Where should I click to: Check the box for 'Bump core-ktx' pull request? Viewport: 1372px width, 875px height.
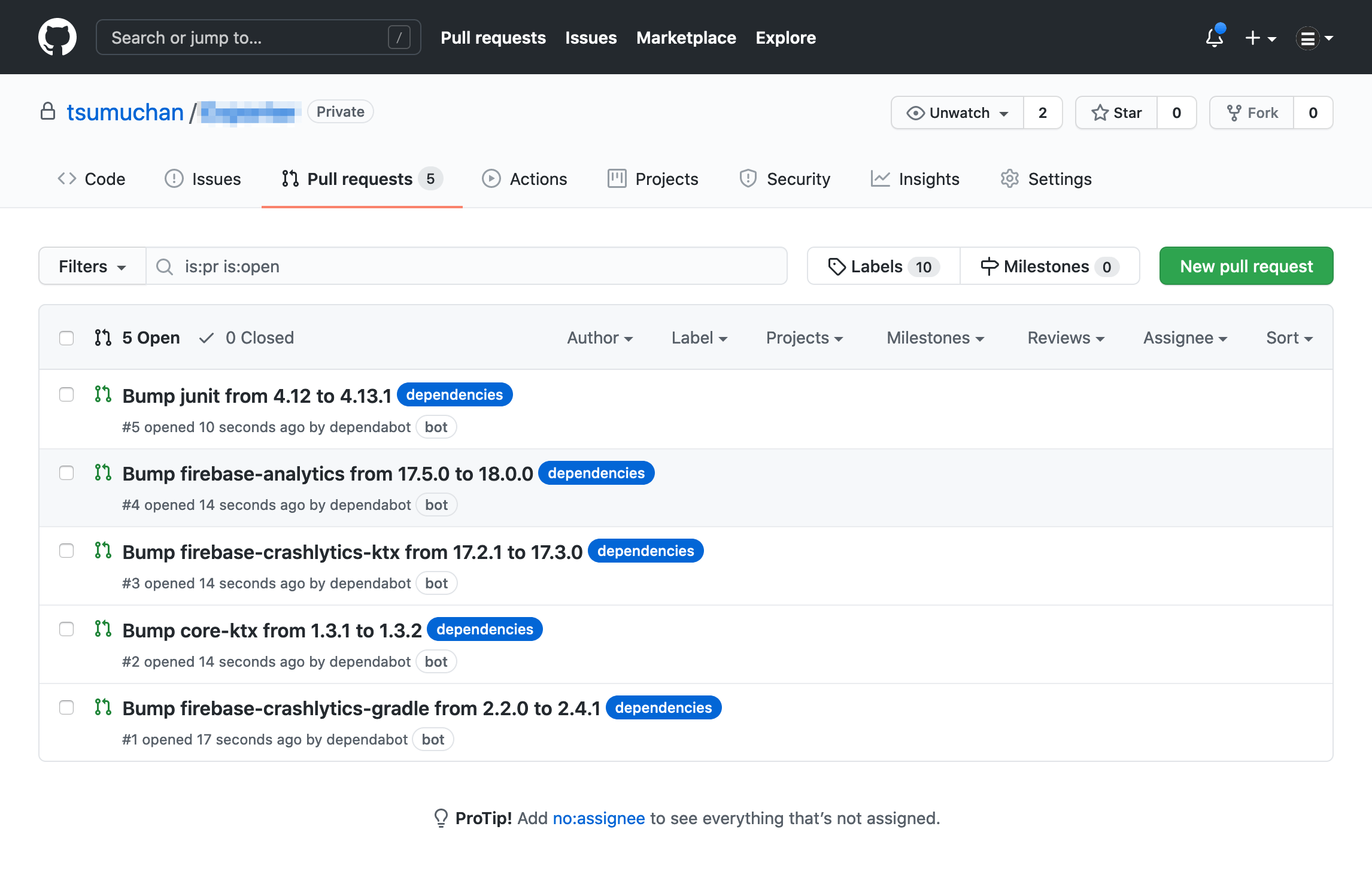tap(66, 629)
